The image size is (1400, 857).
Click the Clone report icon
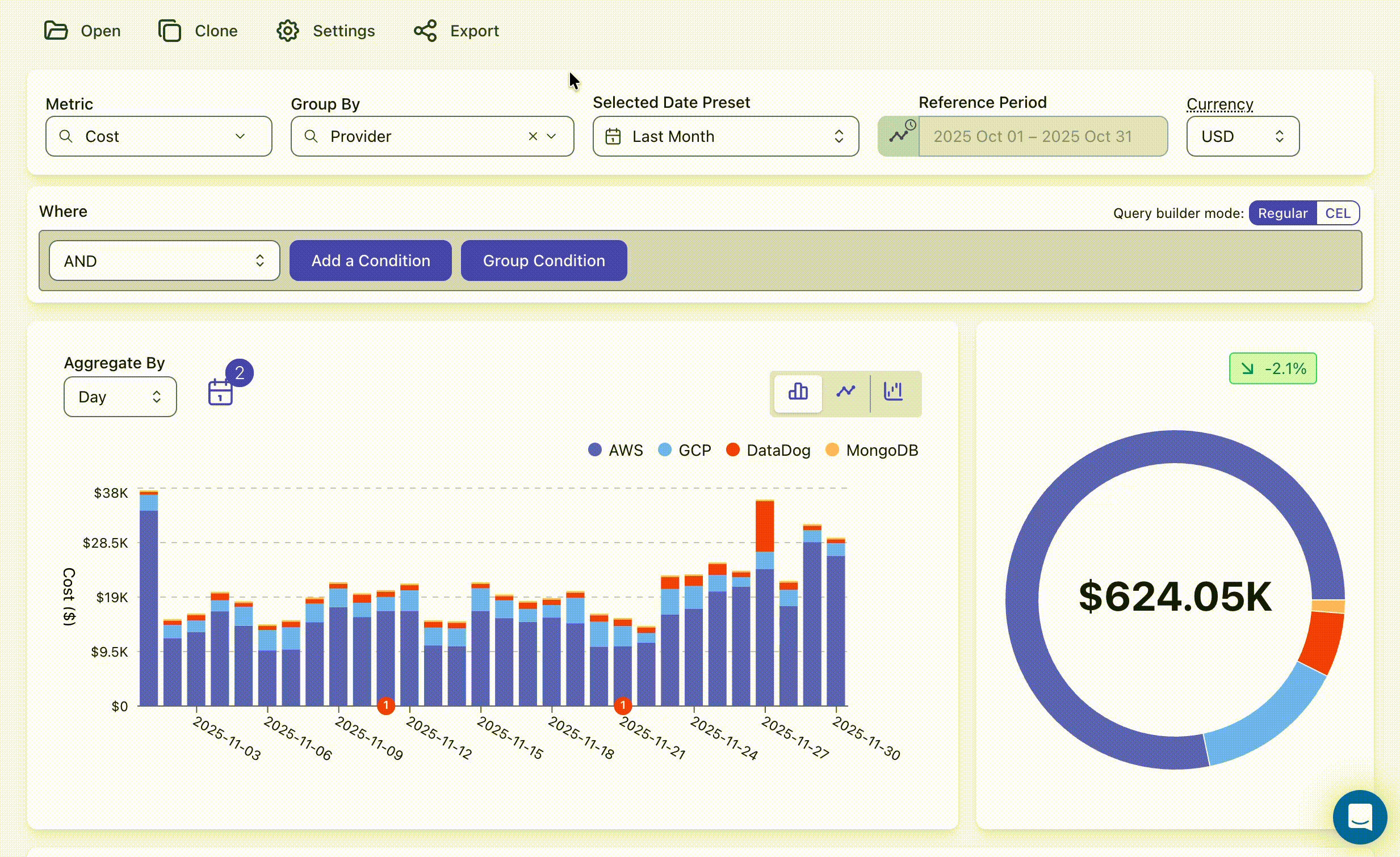[169, 31]
